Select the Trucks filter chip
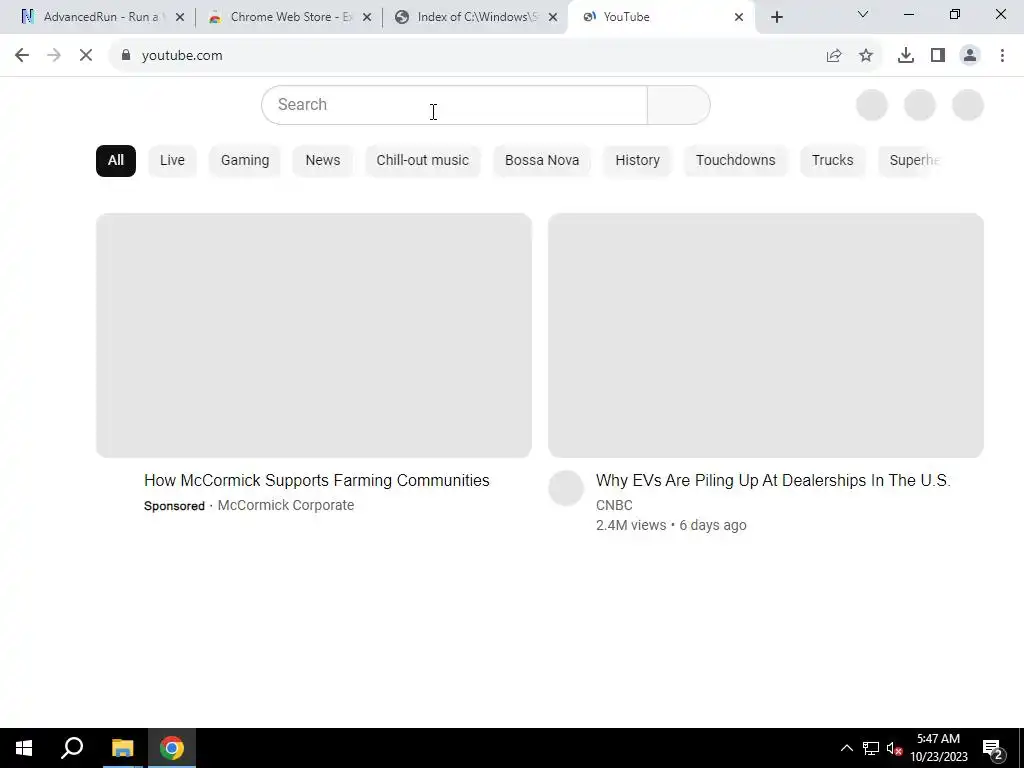The height and width of the screenshot is (768, 1024). 833,161
